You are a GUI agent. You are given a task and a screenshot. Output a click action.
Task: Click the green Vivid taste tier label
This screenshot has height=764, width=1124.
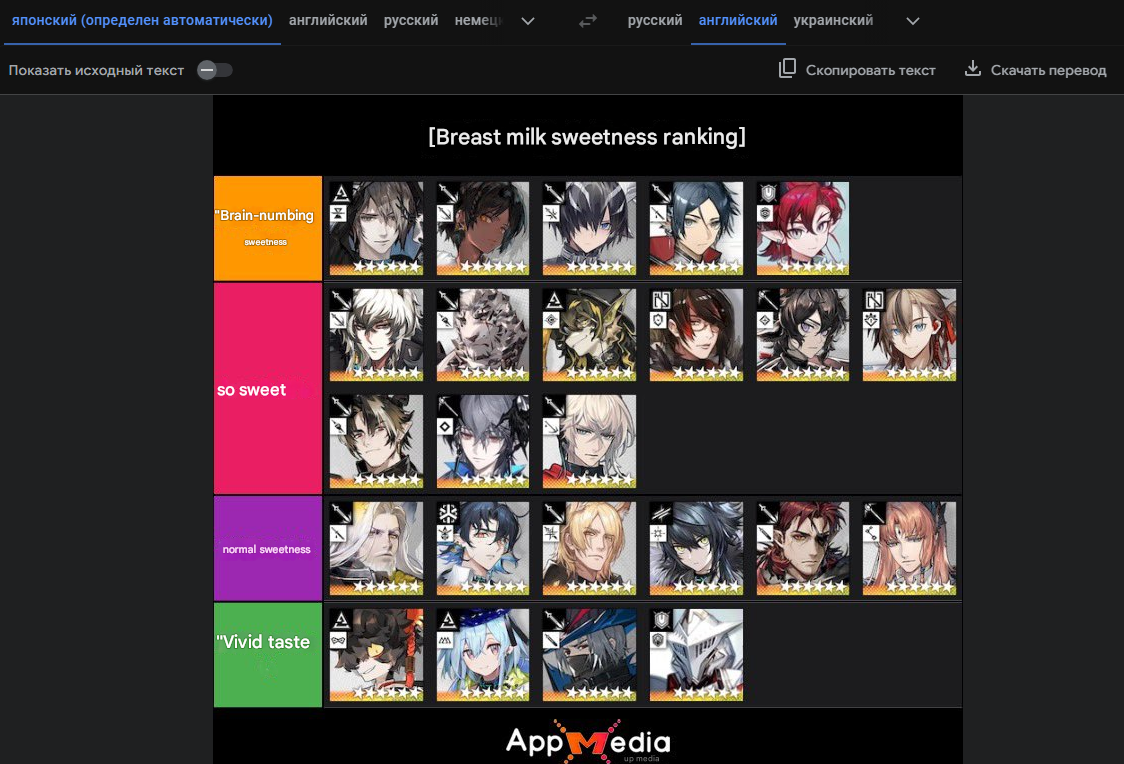point(267,655)
